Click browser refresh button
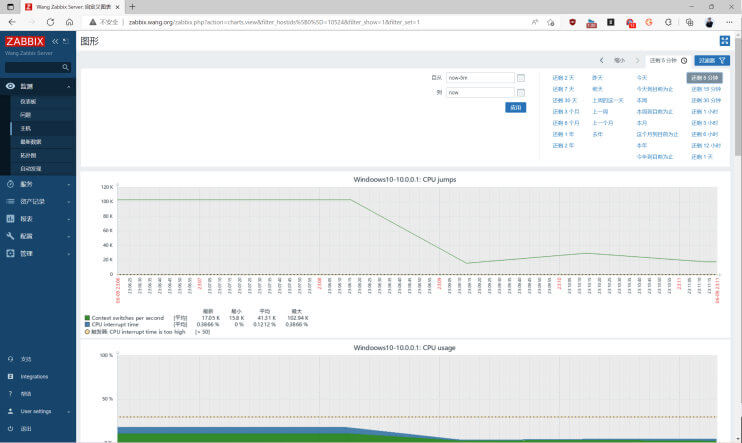Screen dimensions: 742x443 tap(50, 22)
